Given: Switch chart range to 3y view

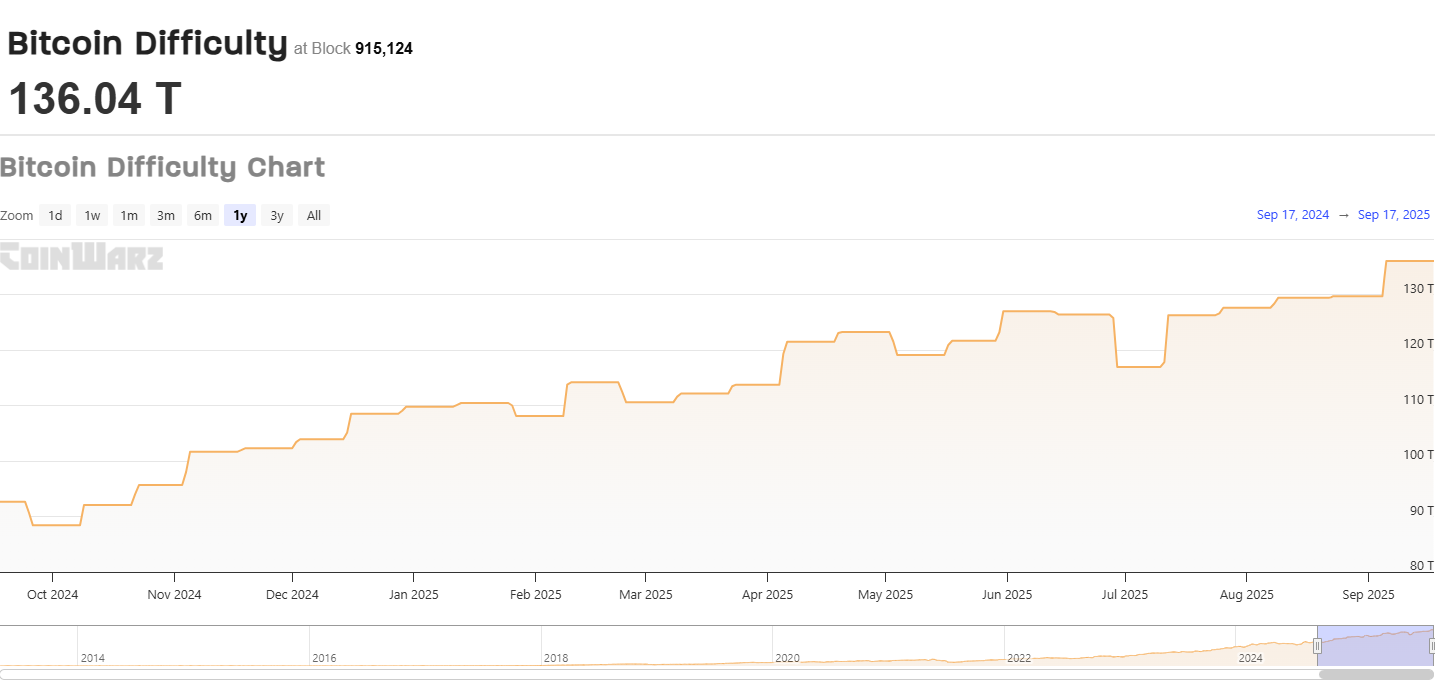Looking at the screenshot, I should 276,215.
